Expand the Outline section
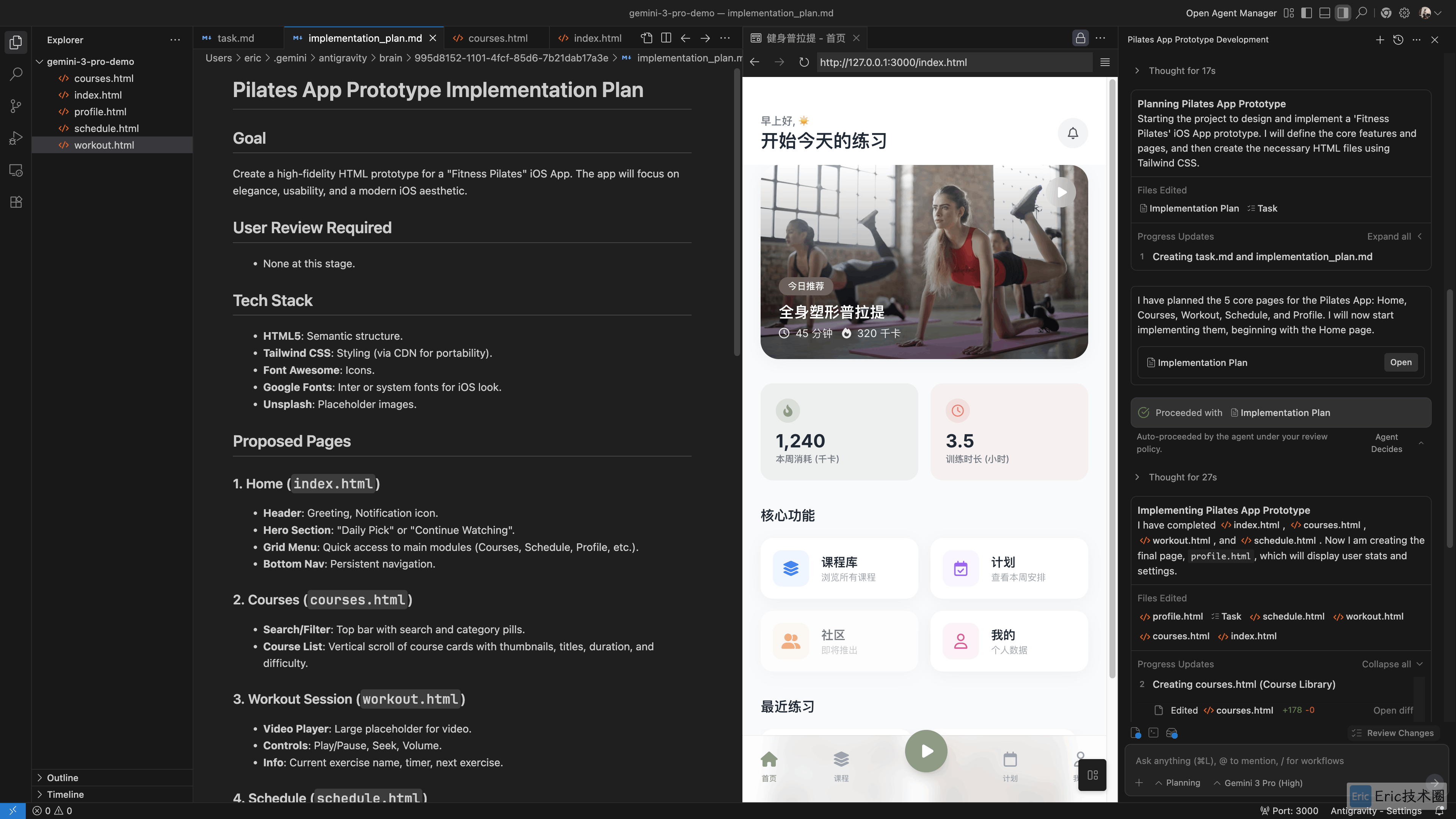Viewport: 1456px width, 819px height. click(x=62, y=778)
